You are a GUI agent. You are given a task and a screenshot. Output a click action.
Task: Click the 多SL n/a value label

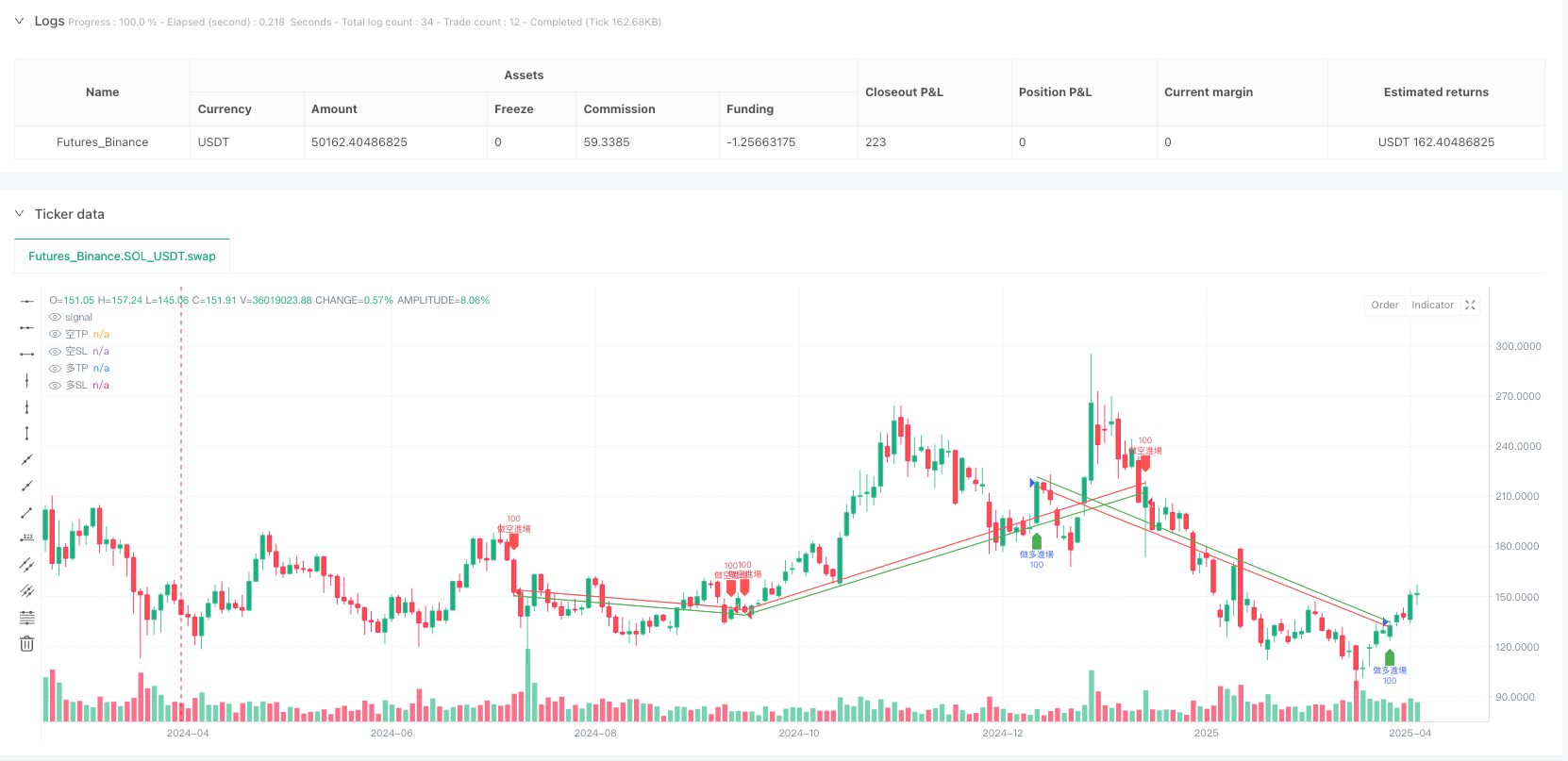(x=101, y=385)
